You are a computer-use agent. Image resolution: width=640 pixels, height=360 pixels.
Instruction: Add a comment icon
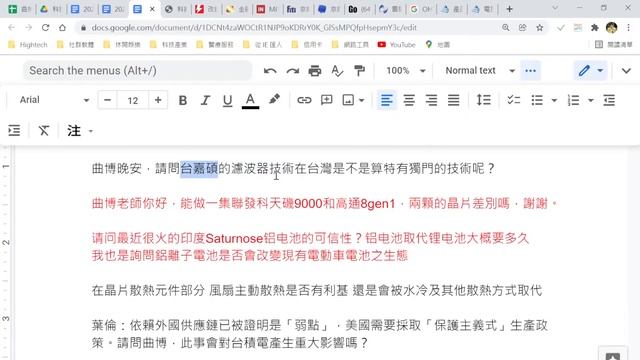327,100
